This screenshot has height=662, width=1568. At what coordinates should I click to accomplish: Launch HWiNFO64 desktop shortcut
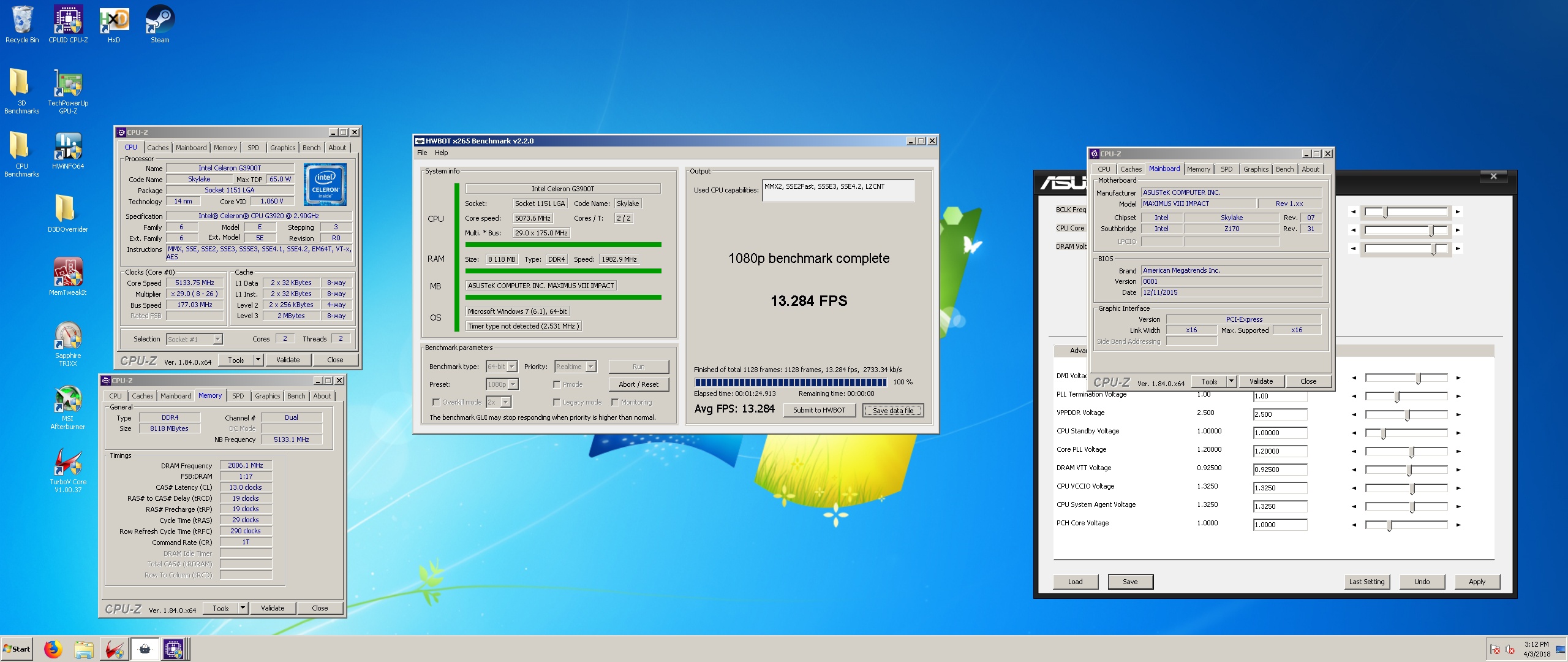(x=68, y=150)
